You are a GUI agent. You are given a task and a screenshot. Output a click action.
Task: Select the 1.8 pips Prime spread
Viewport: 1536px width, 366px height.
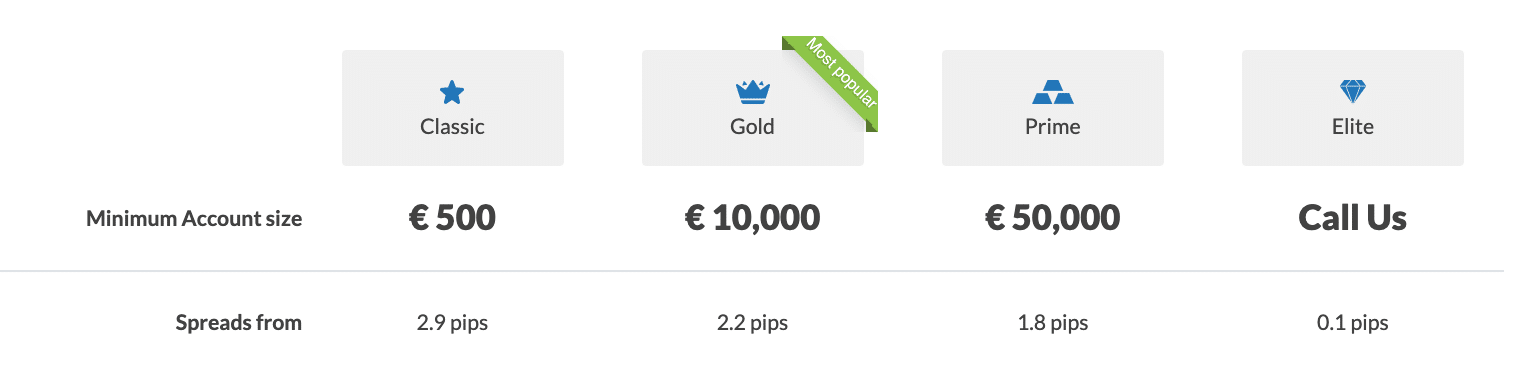tap(1052, 323)
